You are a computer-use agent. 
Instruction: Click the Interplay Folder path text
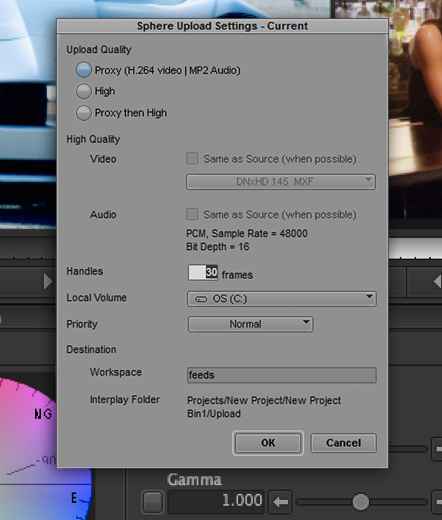[x=264, y=407]
